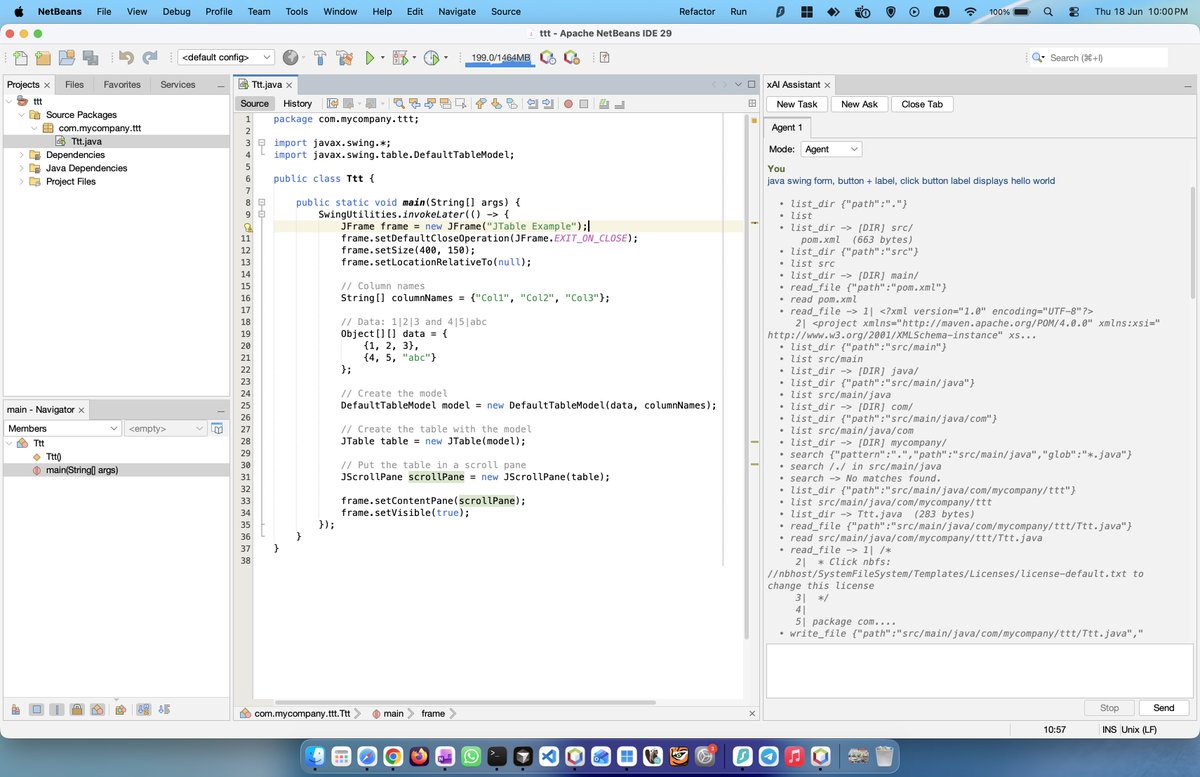Switch to the Favorites tab
The image size is (1200, 777).
[122, 85]
